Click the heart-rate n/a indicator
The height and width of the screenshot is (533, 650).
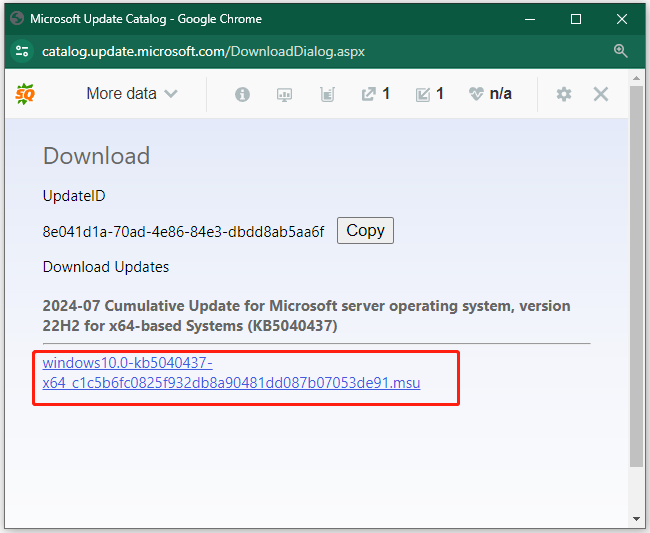[489, 94]
